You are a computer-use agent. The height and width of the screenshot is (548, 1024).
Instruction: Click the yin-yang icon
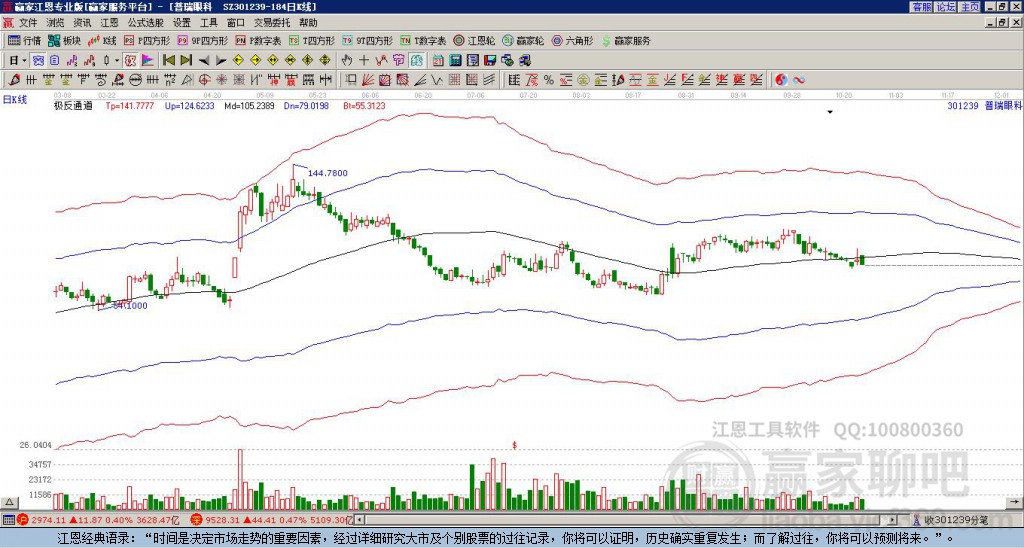click(x=781, y=80)
